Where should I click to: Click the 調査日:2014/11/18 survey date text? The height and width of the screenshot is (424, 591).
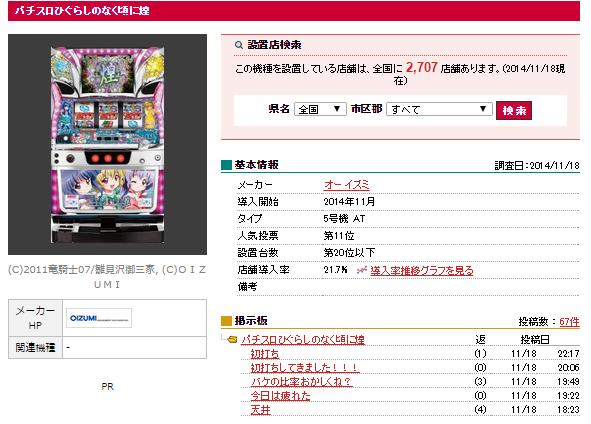537,165
